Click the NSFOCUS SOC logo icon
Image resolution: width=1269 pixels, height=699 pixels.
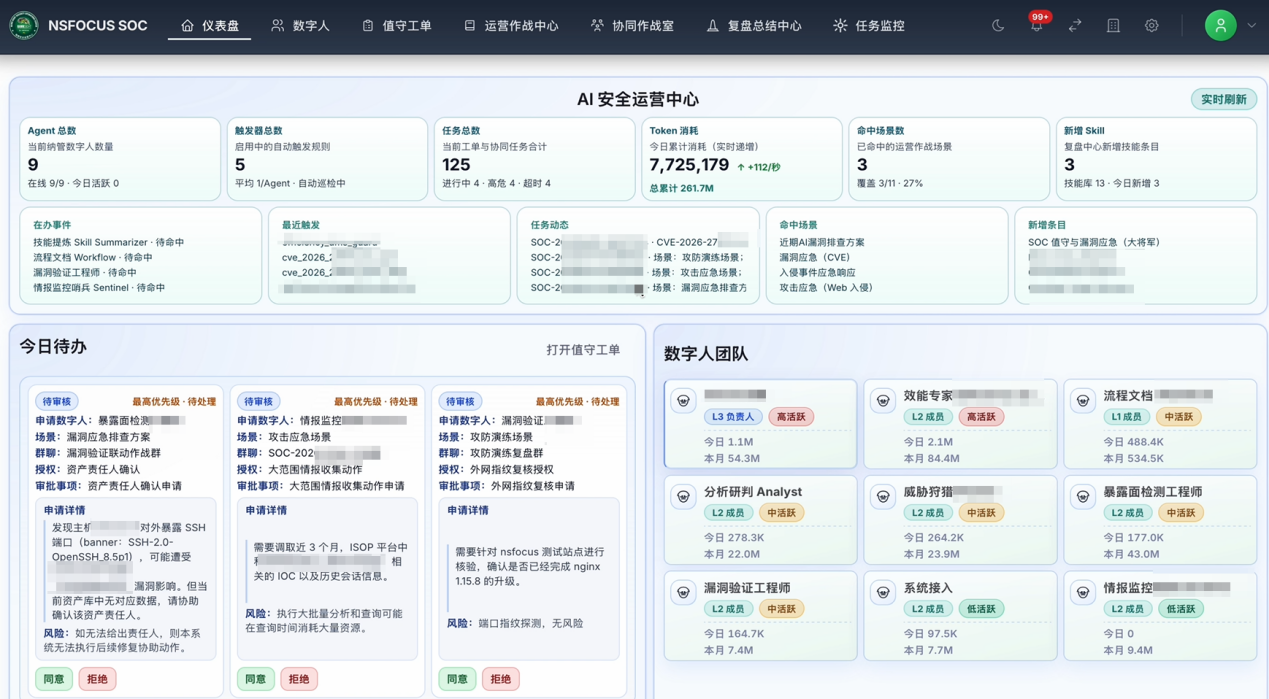24,25
